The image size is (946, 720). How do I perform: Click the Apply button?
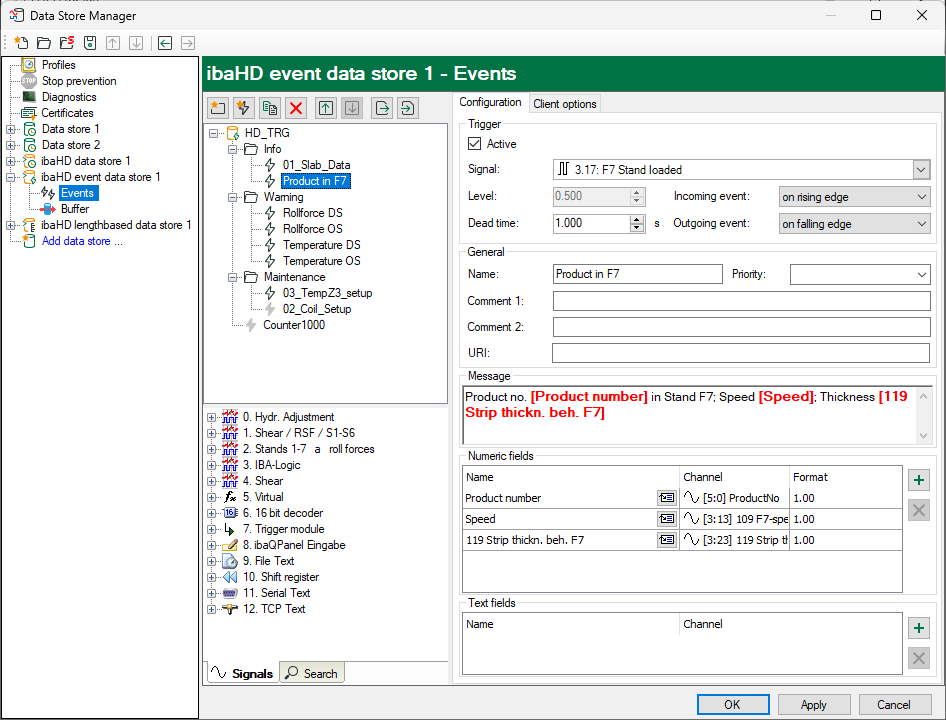813,704
